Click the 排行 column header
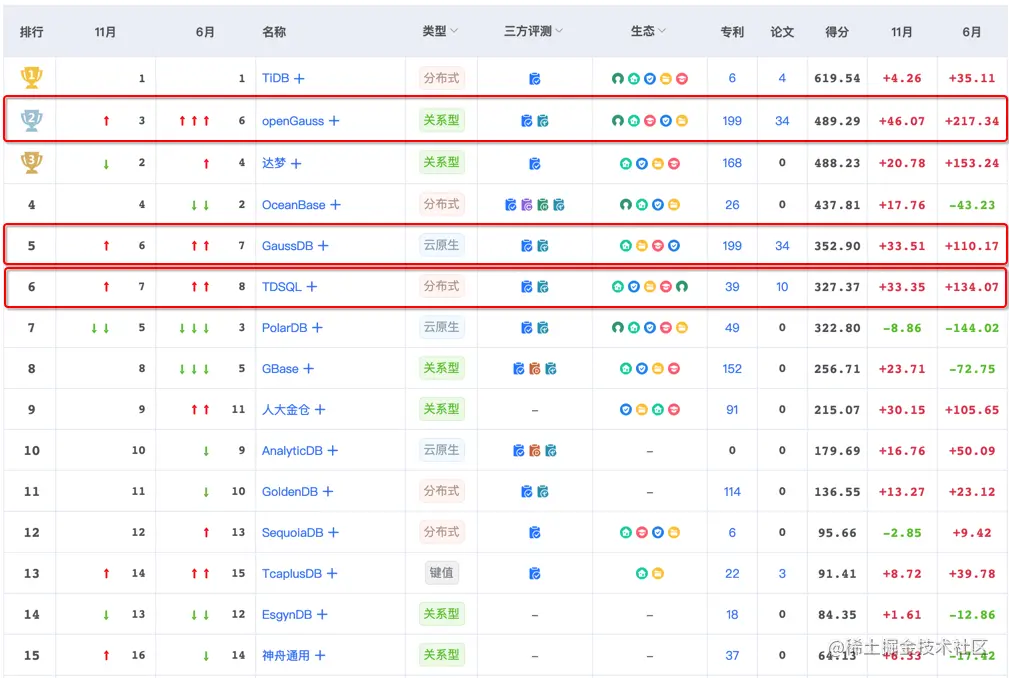 click(32, 32)
